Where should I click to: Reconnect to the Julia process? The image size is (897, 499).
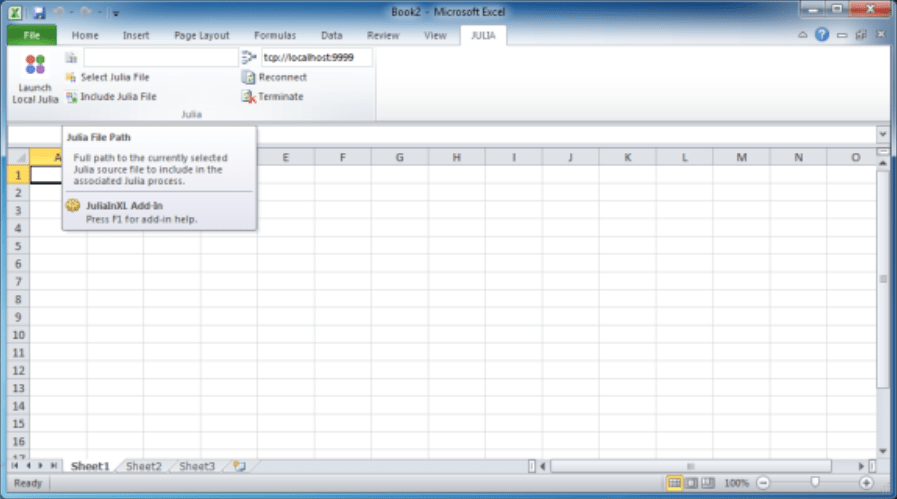[275, 77]
